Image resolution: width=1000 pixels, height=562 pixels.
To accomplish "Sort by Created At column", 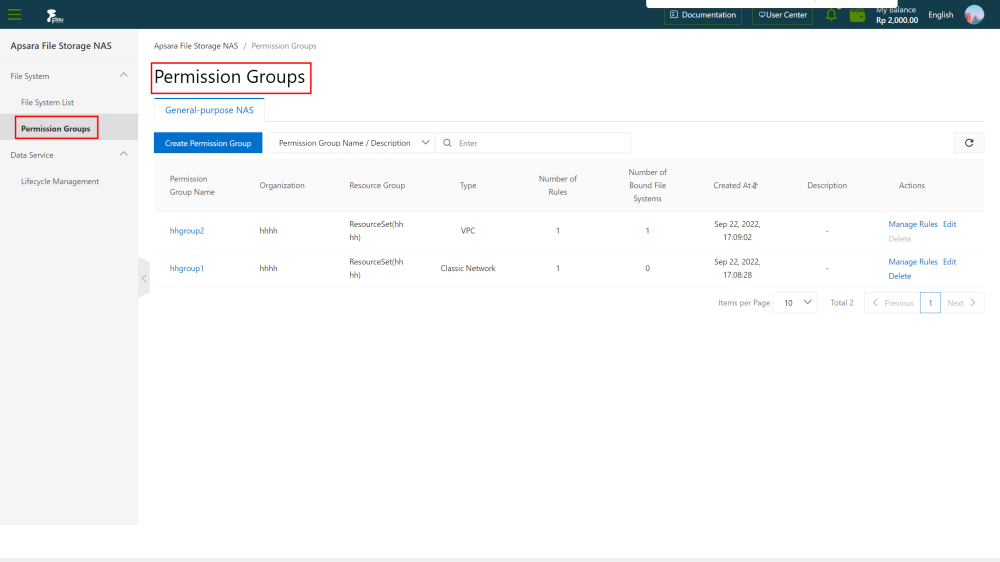I will coord(755,186).
